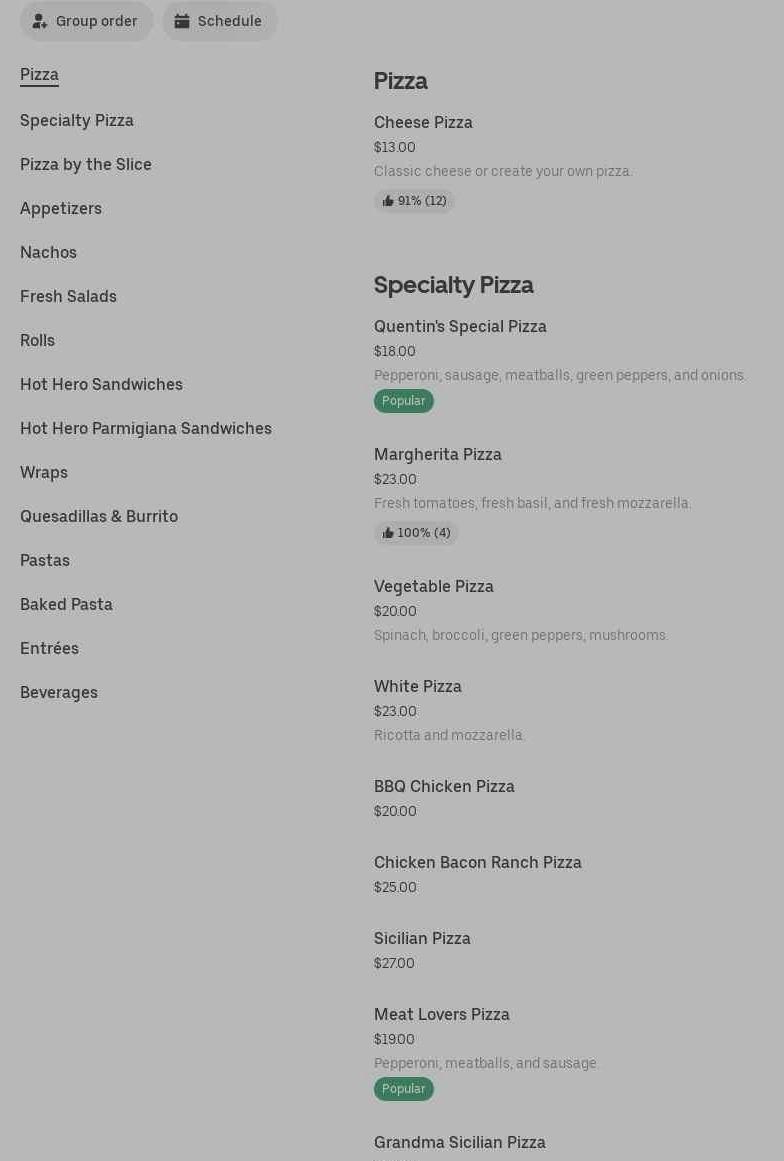Click the Group order person icon
The height and width of the screenshot is (1161, 784).
click(x=40, y=21)
